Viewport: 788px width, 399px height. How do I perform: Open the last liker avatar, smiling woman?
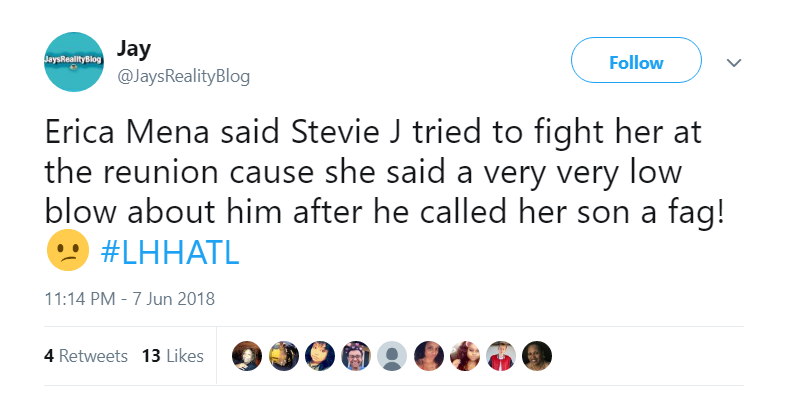(x=537, y=356)
